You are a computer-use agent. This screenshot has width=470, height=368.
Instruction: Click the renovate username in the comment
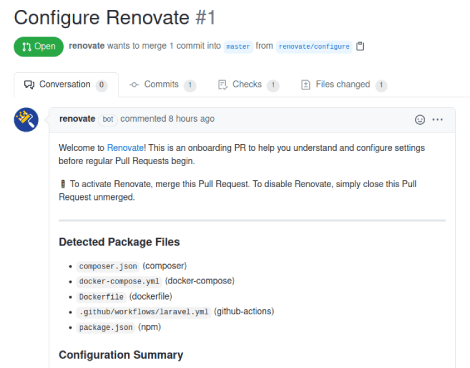coord(77,119)
